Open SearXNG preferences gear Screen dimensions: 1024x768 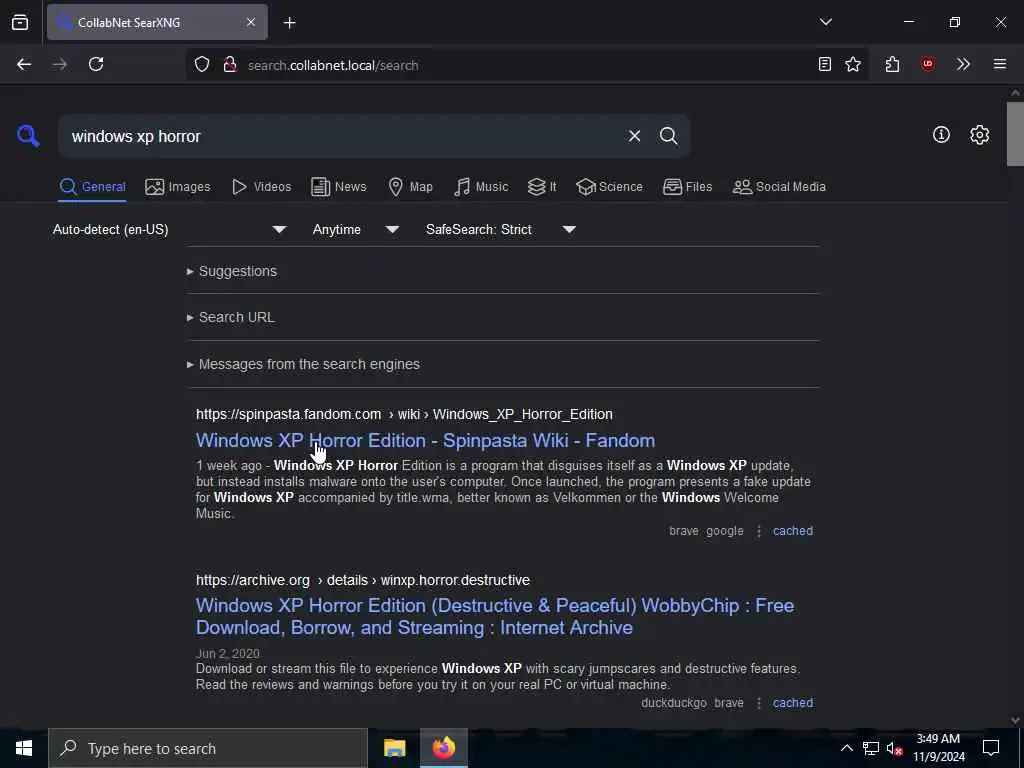[980, 135]
